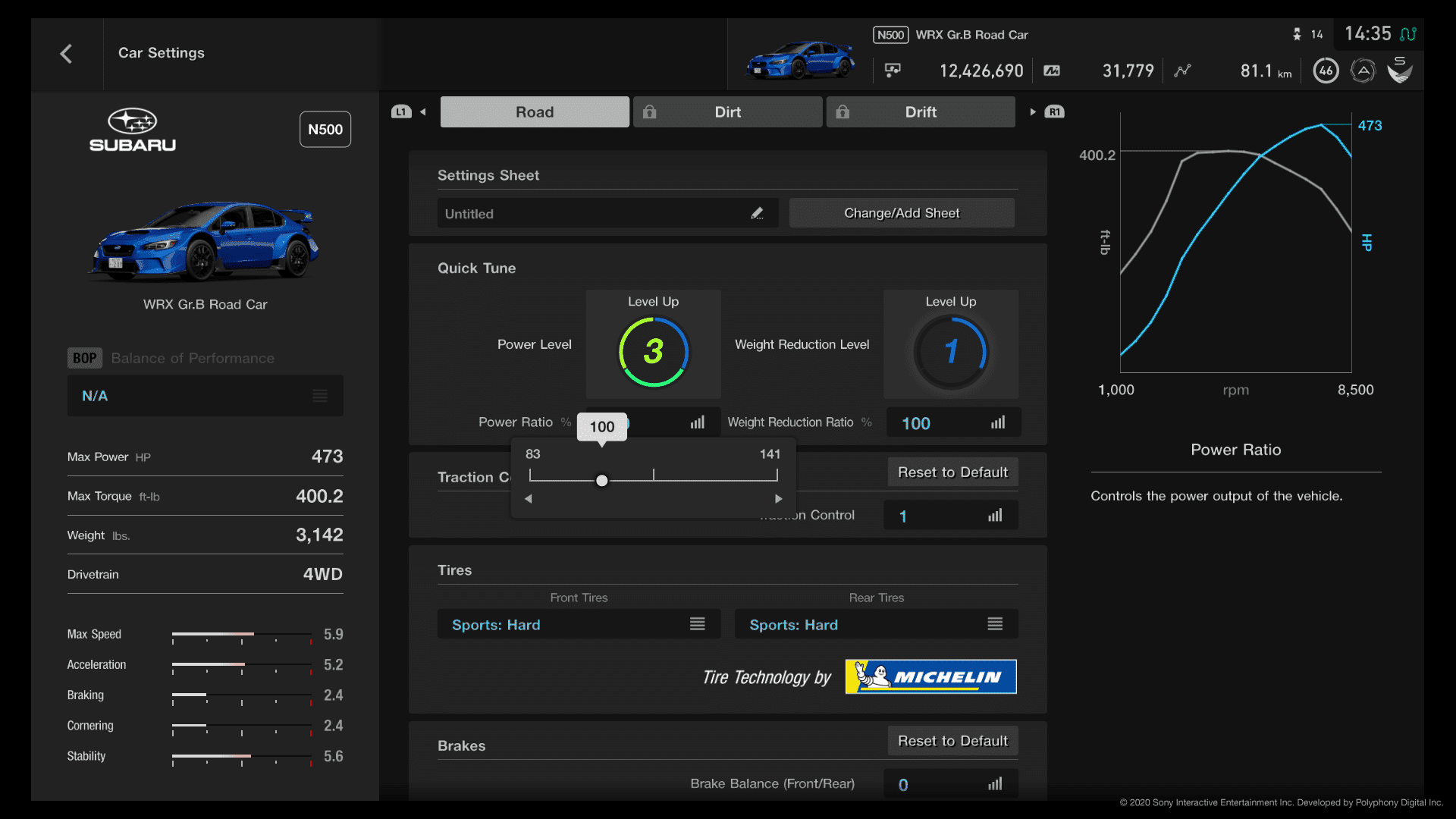Click the L1 shoulder button icon

click(x=401, y=111)
